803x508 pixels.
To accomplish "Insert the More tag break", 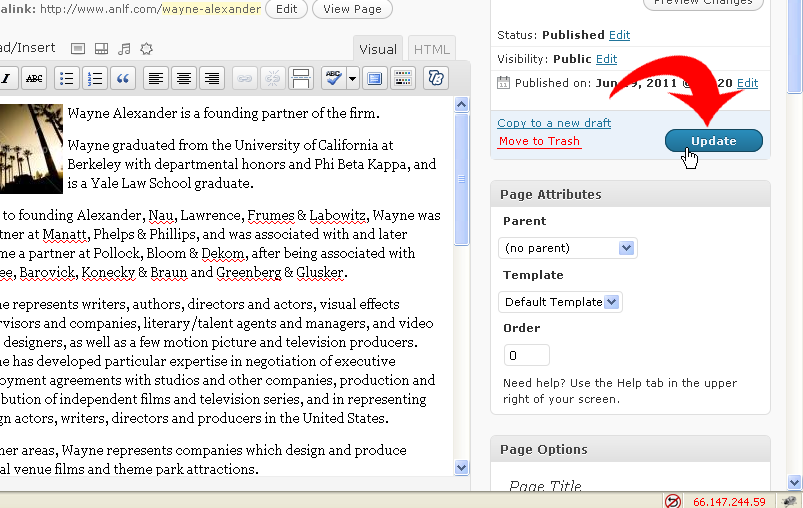I will pyautogui.click(x=301, y=78).
